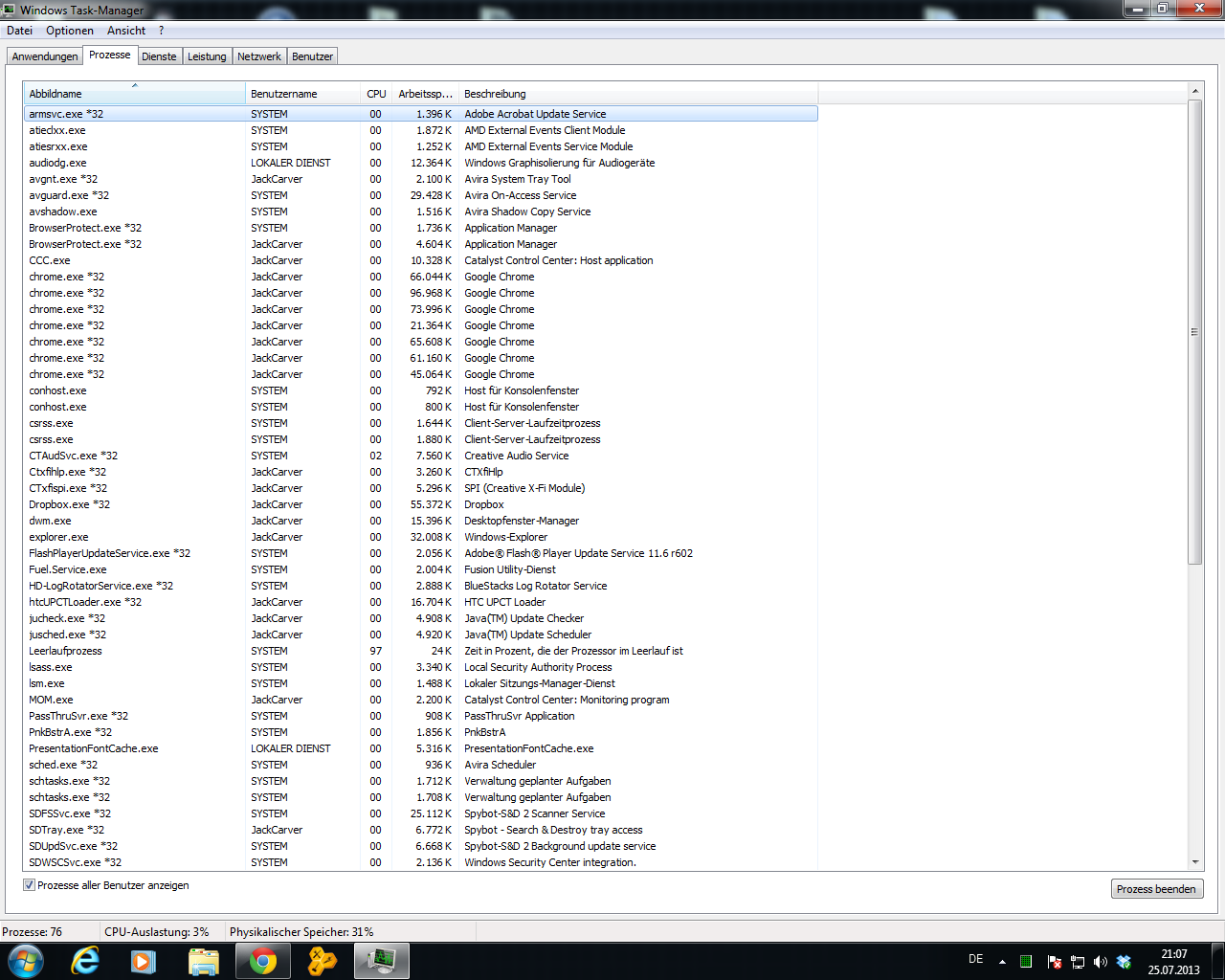This screenshot has height=980, width=1225.
Task: Select the avguard.exe *32 process
Action: click(x=421, y=195)
